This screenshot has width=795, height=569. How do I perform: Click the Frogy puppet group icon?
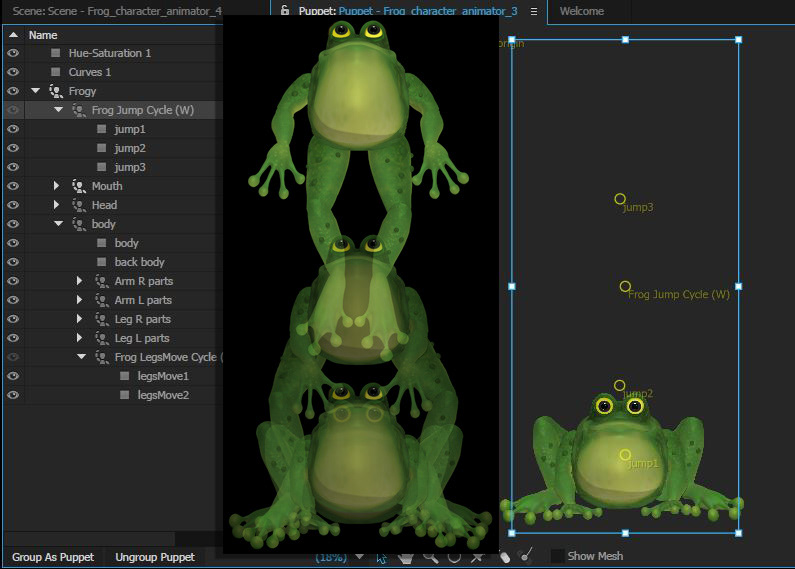pyautogui.click(x=56, y=91)
